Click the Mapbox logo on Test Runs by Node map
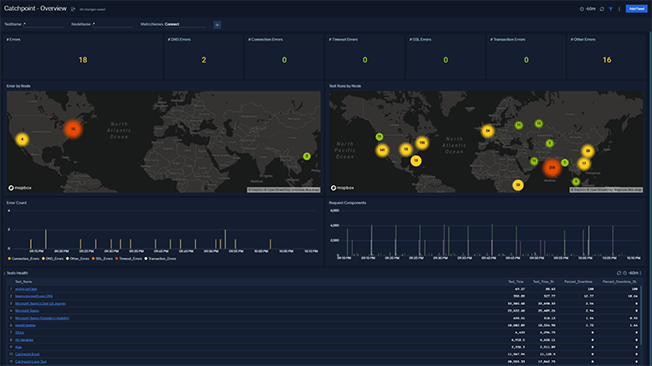Screen dimensions: 652x366 click(x=342, y=188)
